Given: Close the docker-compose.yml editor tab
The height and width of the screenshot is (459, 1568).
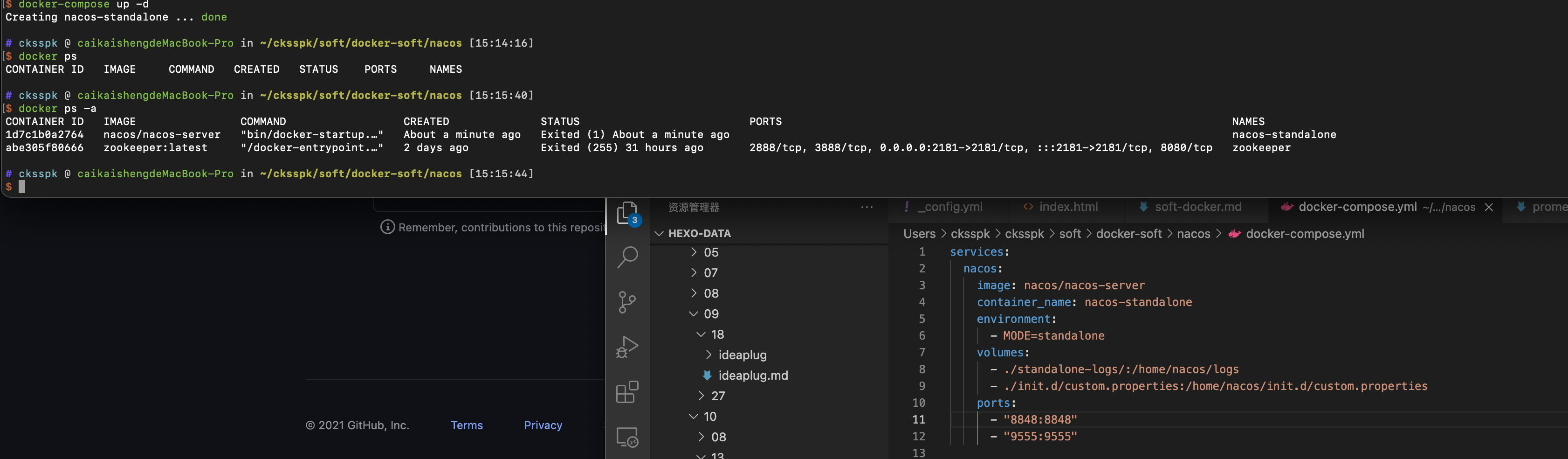Looking at the screenshot, I should click(1490, 207).
